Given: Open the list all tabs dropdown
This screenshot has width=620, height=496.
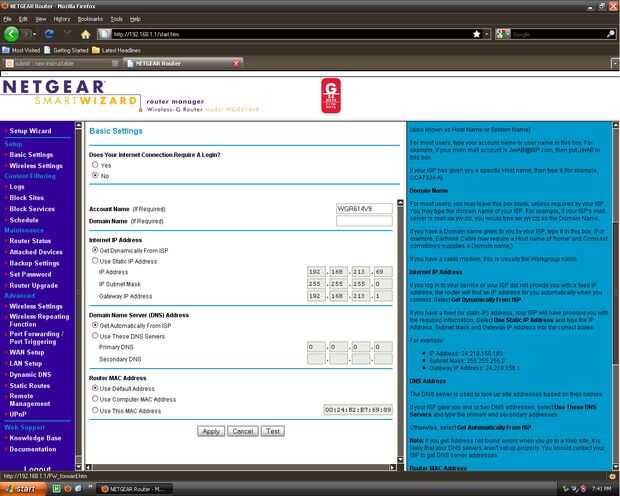Looking at the screenshot, I should coord(615,63).
